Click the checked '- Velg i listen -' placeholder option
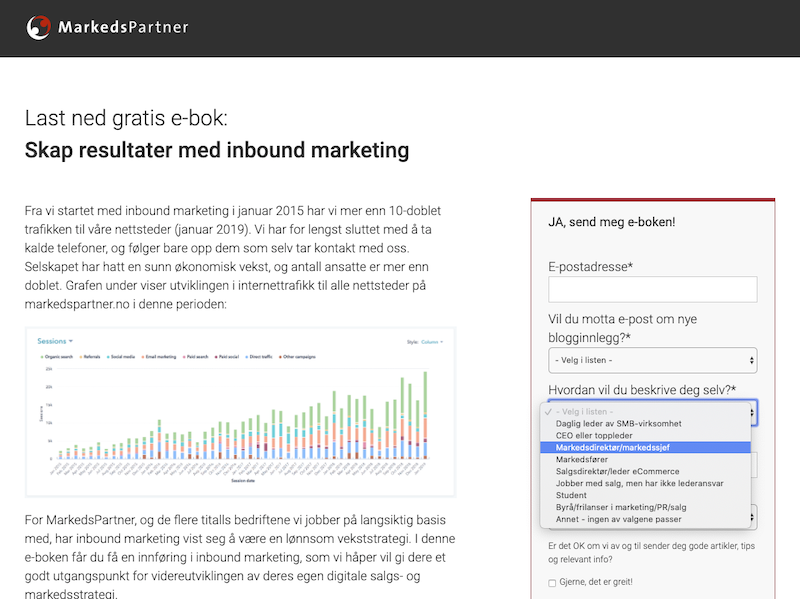This screenshot has height=599, width=800. click(x=645, y=412)
